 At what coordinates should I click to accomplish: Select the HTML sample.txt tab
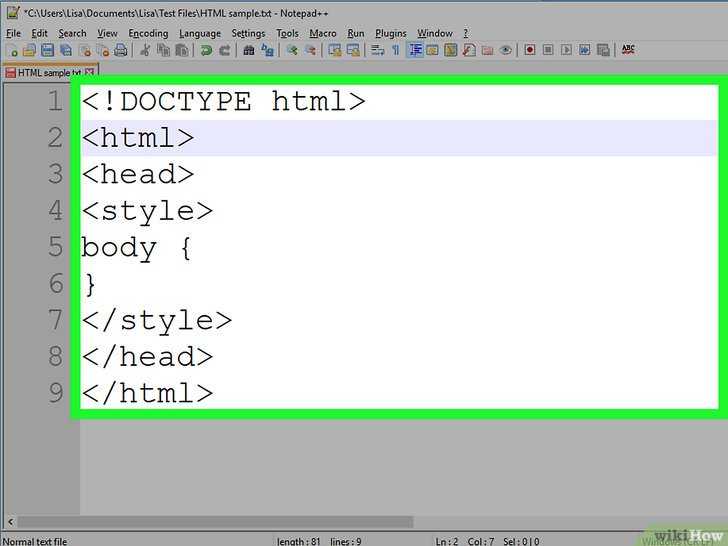(49, 73)
